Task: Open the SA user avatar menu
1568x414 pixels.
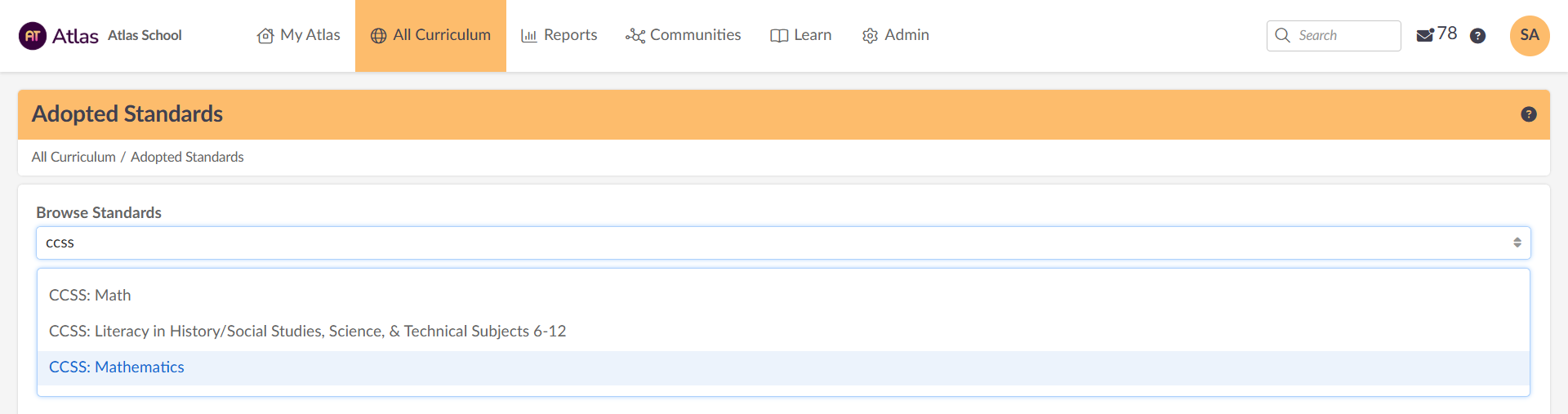Action: pos(1530,36)
